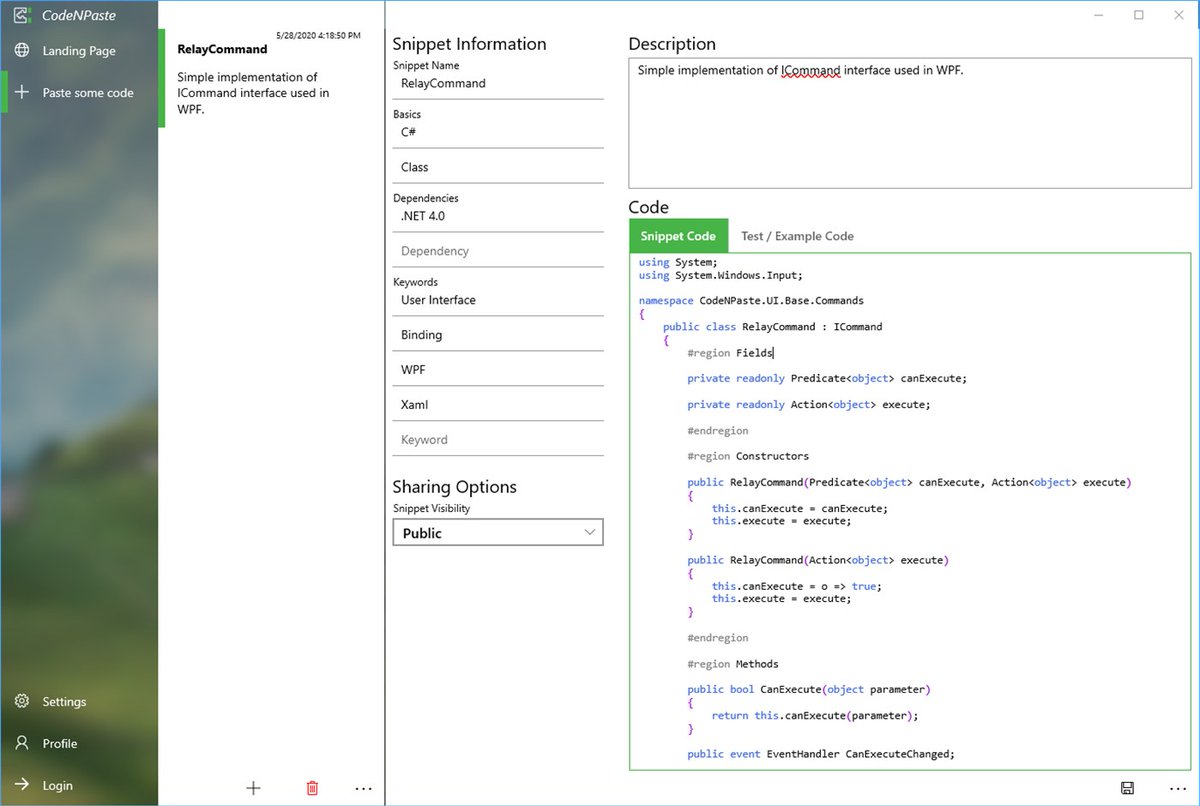Edit the Class type field
The height and width of the screenshot is (806, 1200).
click(498, 167)
